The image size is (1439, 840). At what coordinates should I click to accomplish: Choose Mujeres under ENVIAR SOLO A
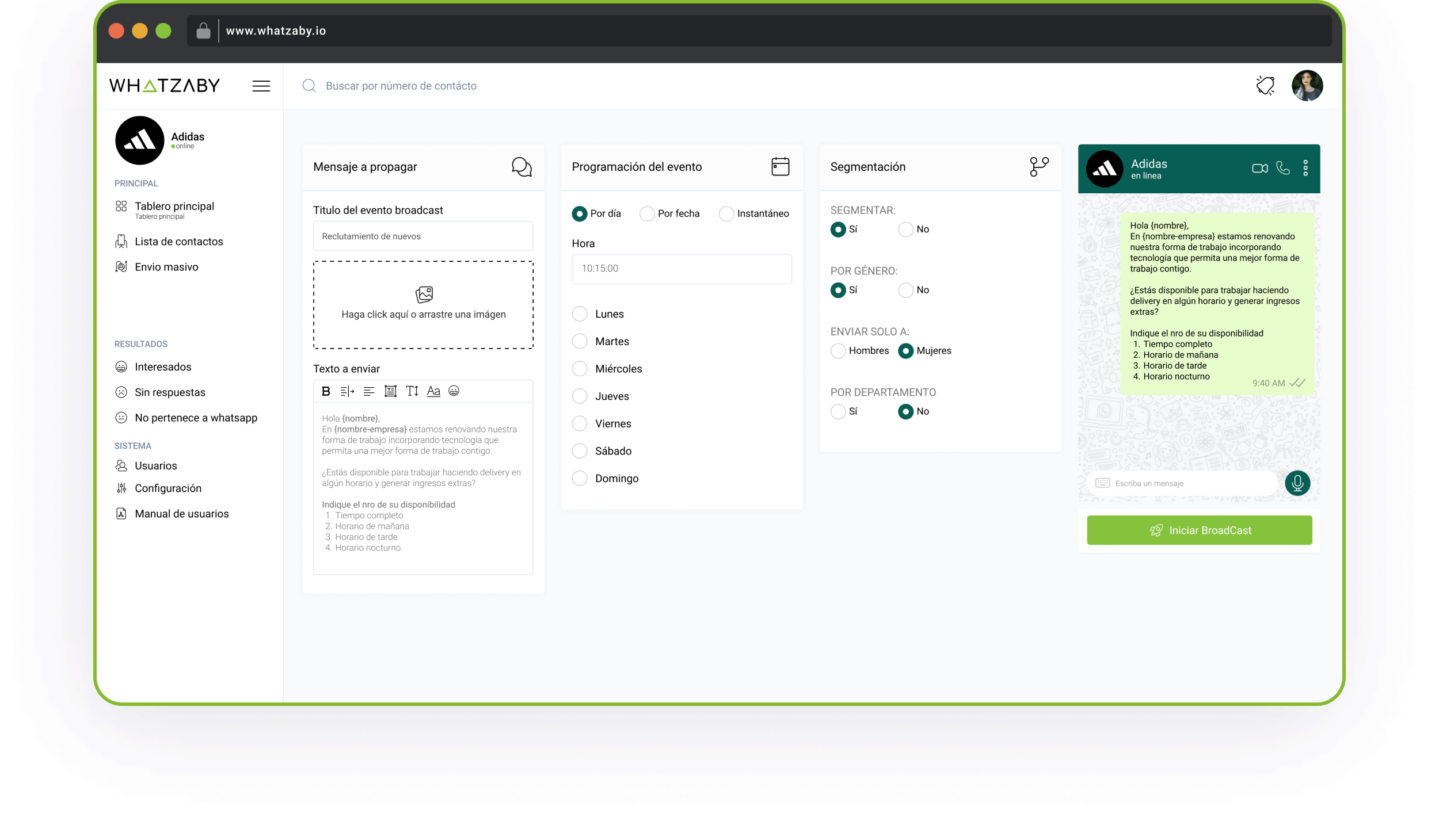pyautogui.click(x=905, y=351)
